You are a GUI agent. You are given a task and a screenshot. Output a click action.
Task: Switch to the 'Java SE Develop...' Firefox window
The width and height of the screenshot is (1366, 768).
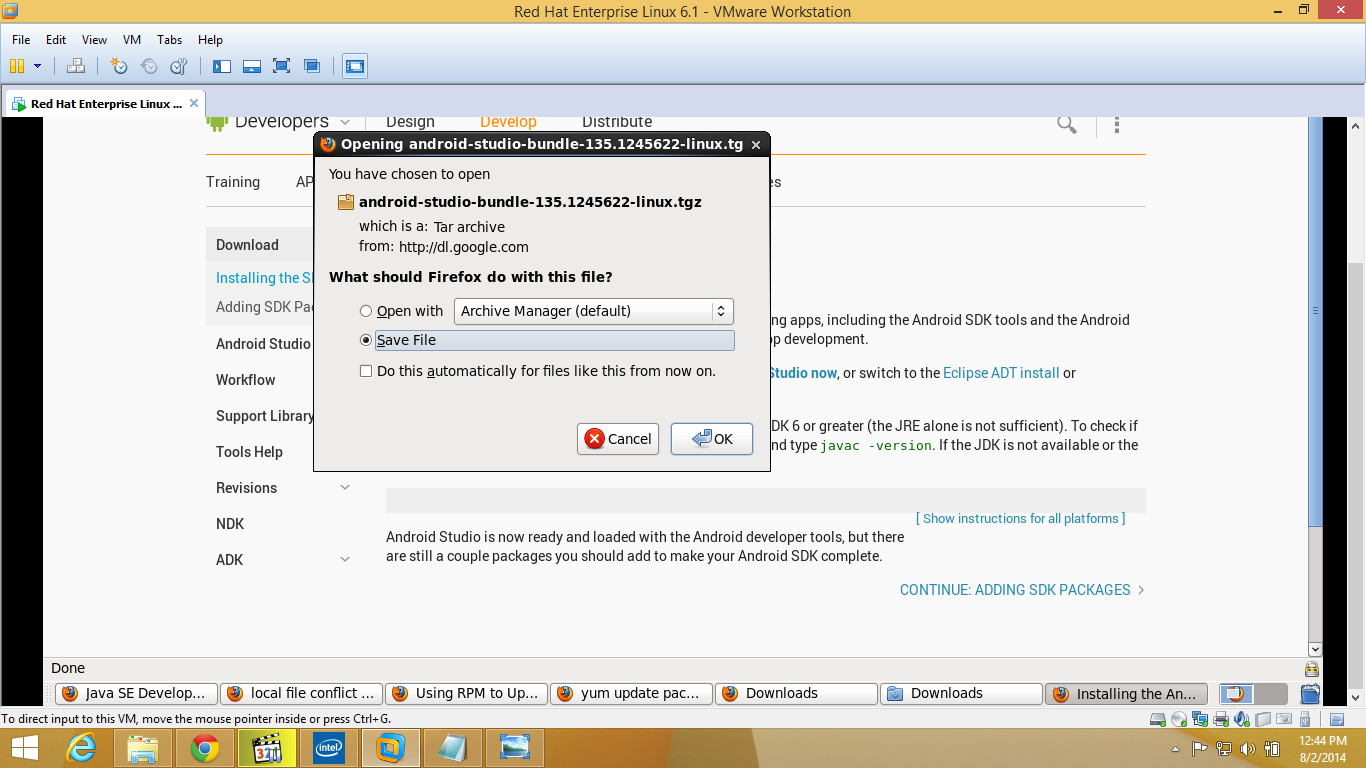(x=138, y=693)
